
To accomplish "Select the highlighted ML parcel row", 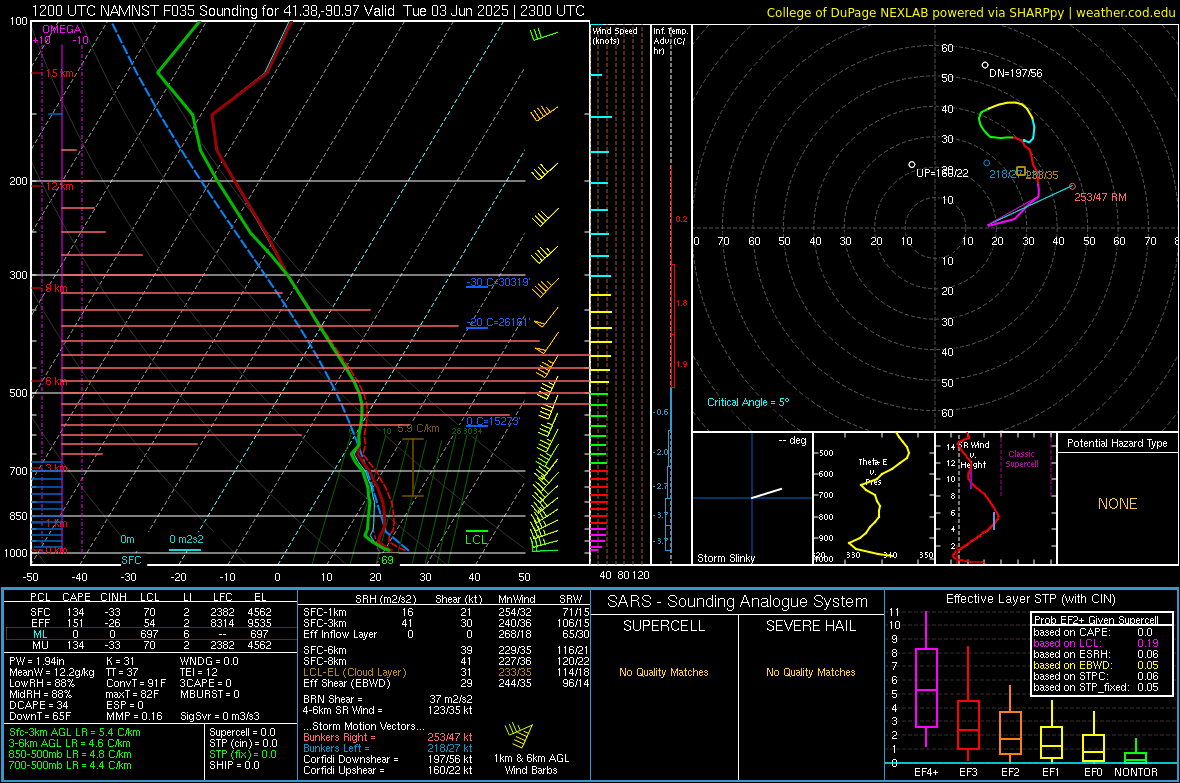I will 150,635.
